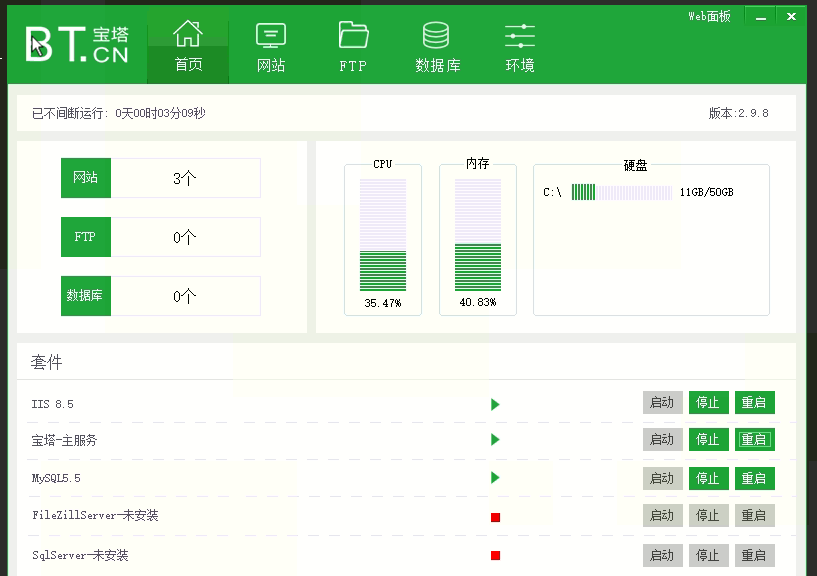Click the 35.47% CPU value
The width and height of the screenshot is (817, 576).
[x=383, y=303]
